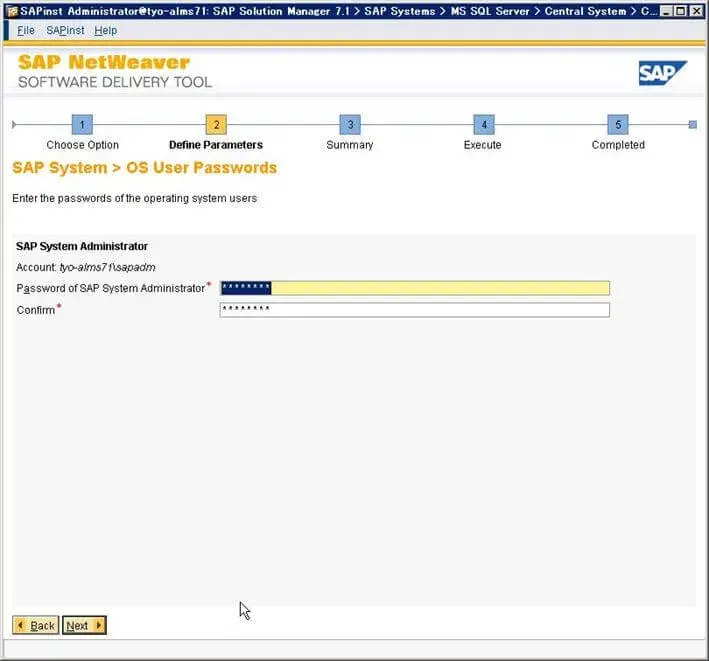Select step 1 Choose Option box
The width and height of the screenshot is (709, 661).
[82, 124]
